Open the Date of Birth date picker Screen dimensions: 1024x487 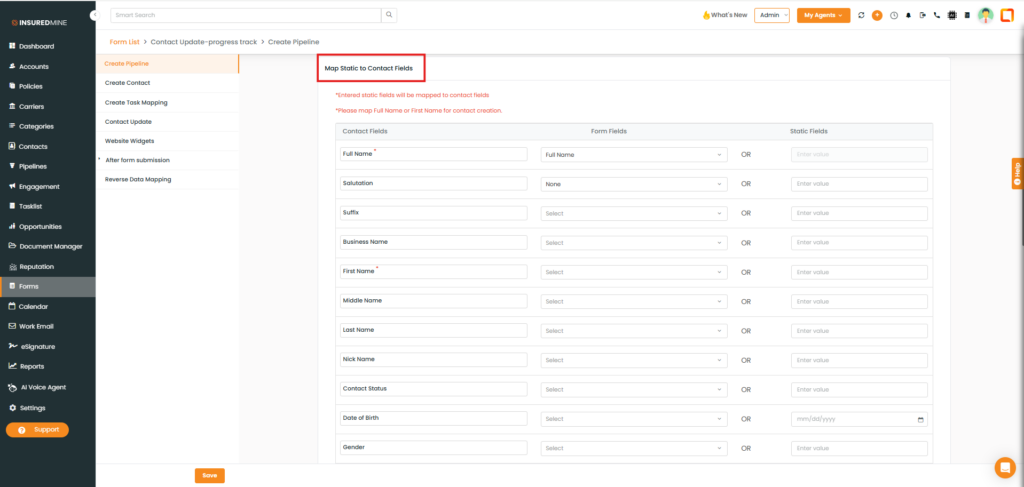(920, 419)
